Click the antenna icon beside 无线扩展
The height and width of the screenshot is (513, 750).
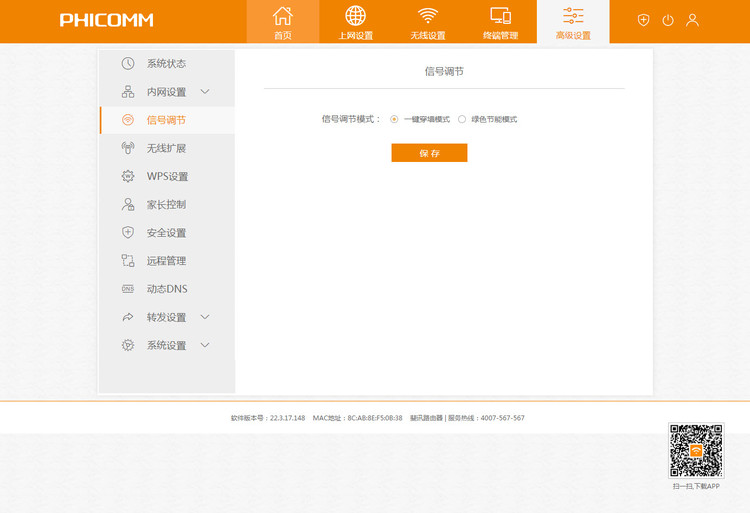coord(128,148)
